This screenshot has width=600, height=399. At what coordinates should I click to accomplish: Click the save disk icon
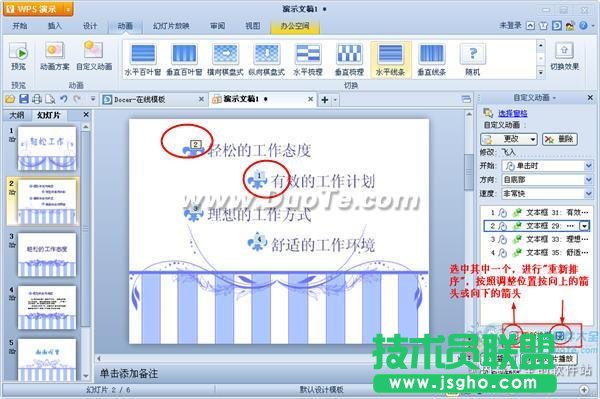(x=24, y=99)
